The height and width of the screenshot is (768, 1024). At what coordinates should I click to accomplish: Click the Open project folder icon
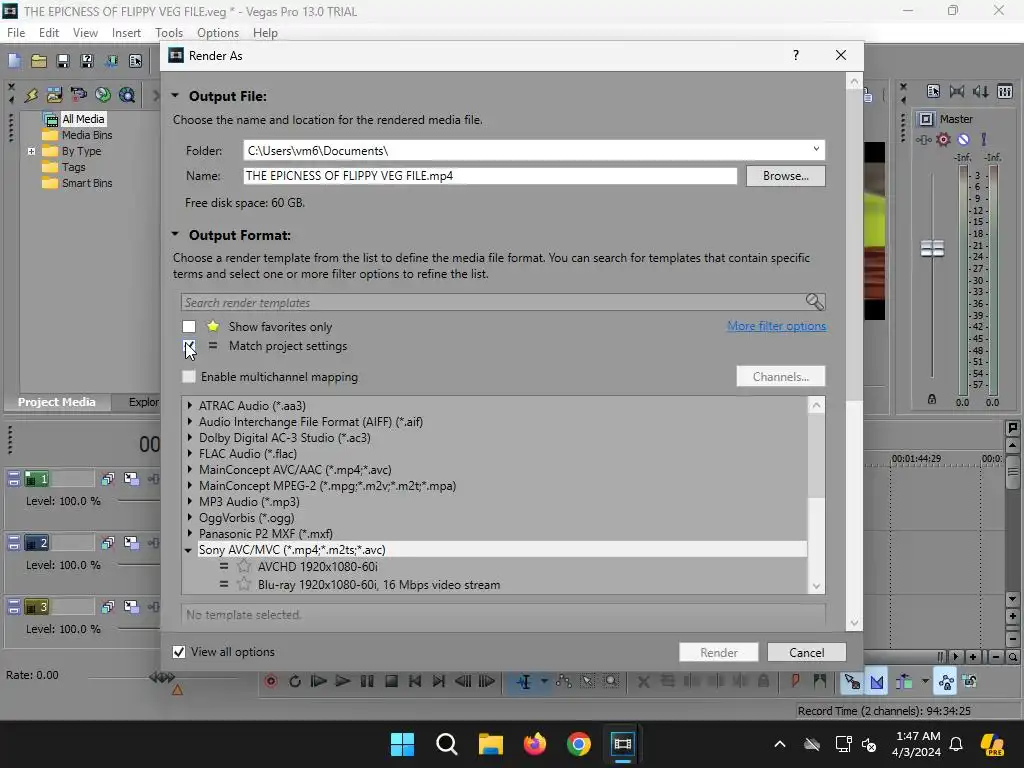point(39,61)
